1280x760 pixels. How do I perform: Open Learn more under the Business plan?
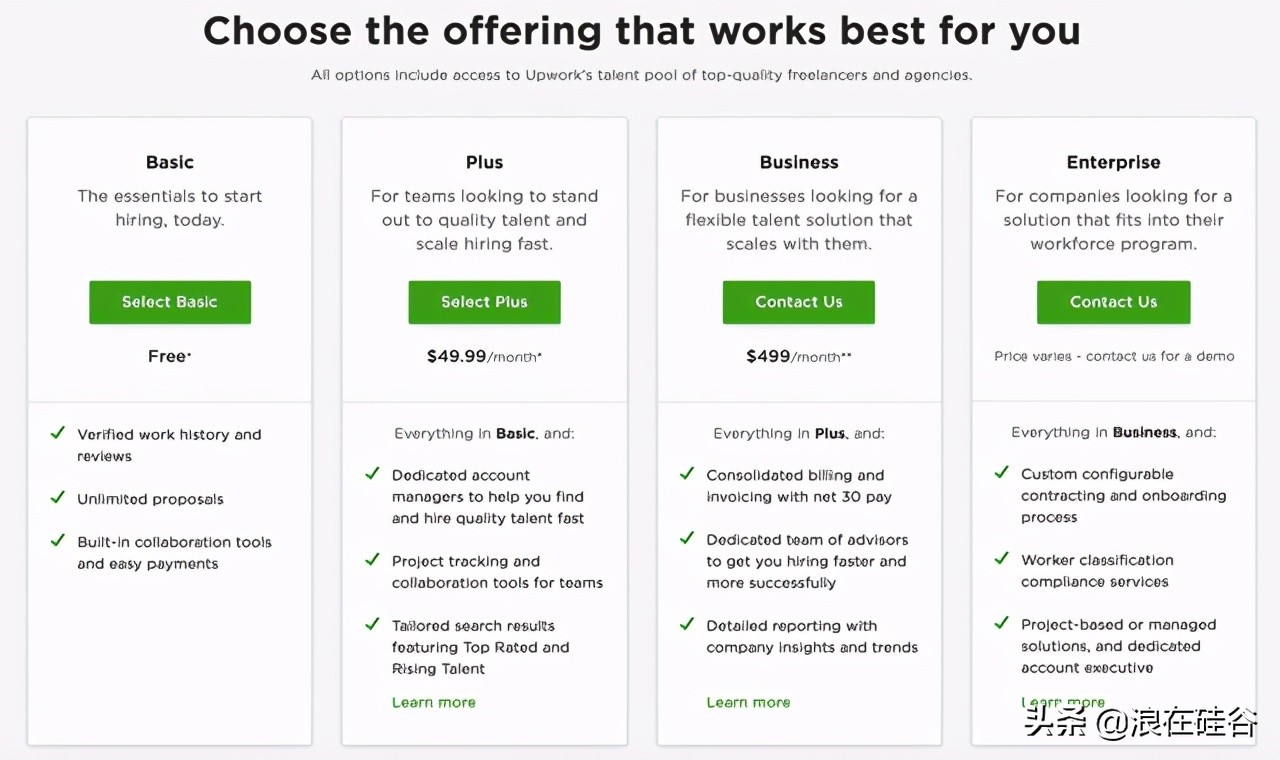pos(748,702)
